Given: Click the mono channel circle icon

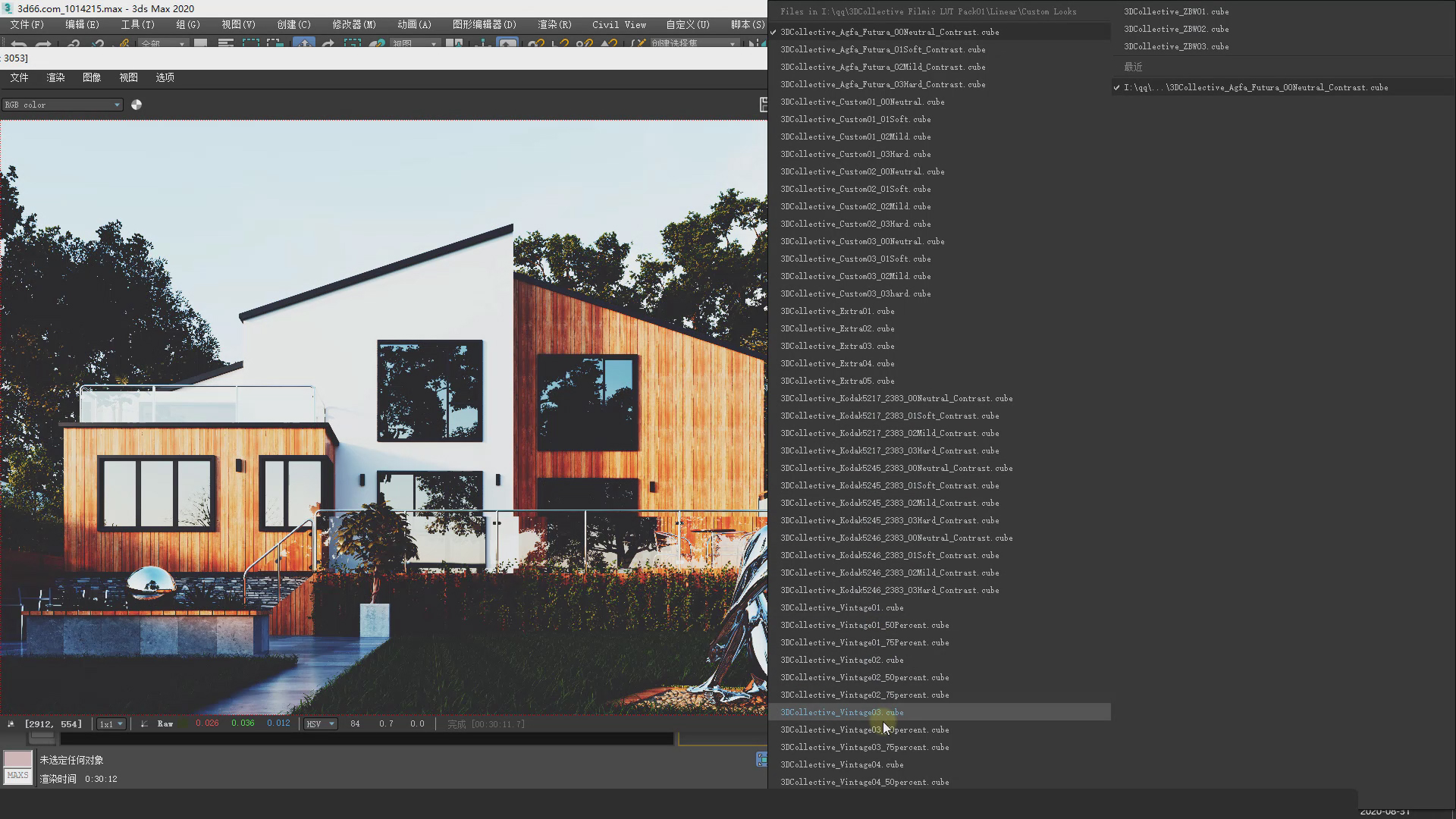Looking at the screenshot, I should click(136, 105).
